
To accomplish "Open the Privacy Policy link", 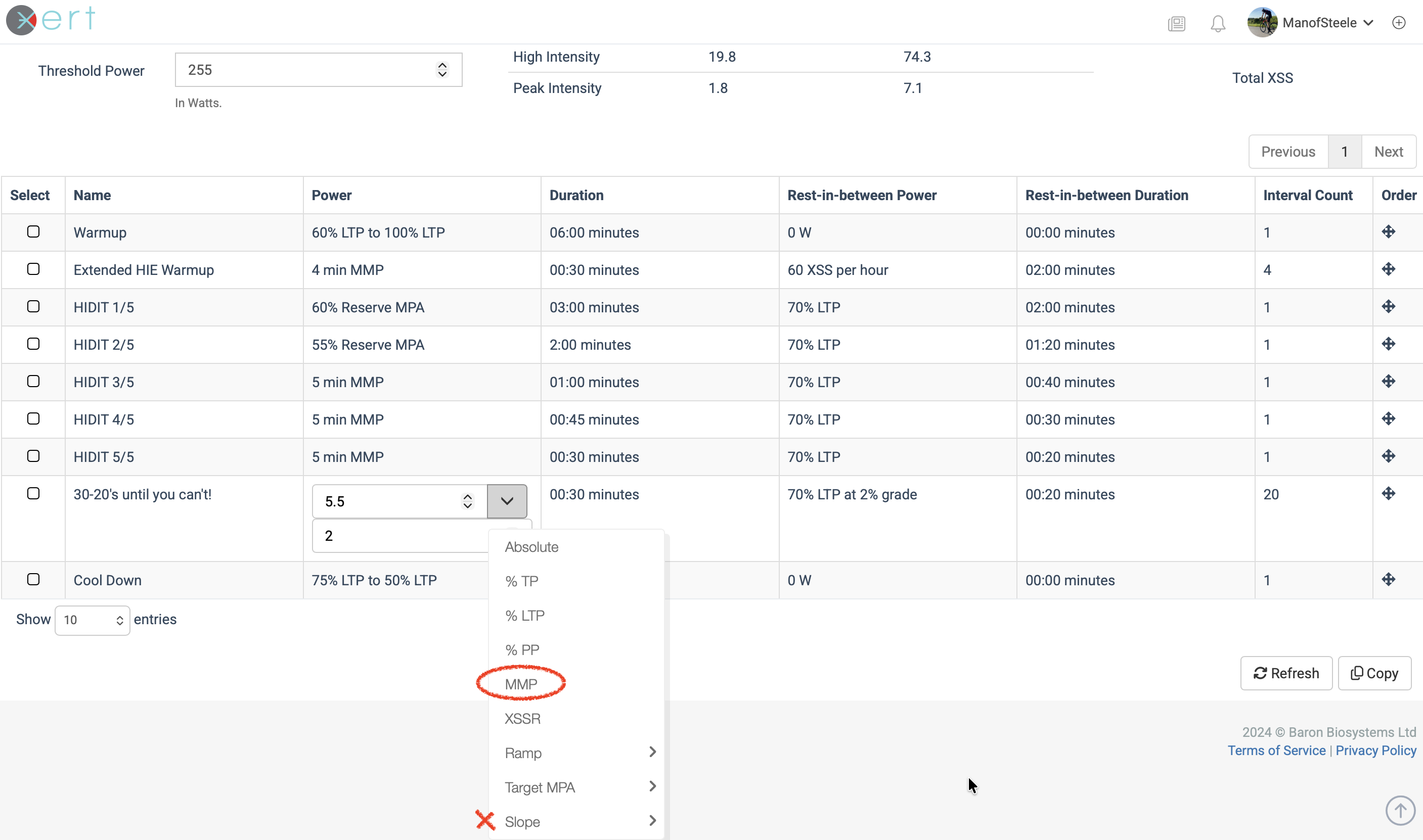I will tap(1375, 751).
